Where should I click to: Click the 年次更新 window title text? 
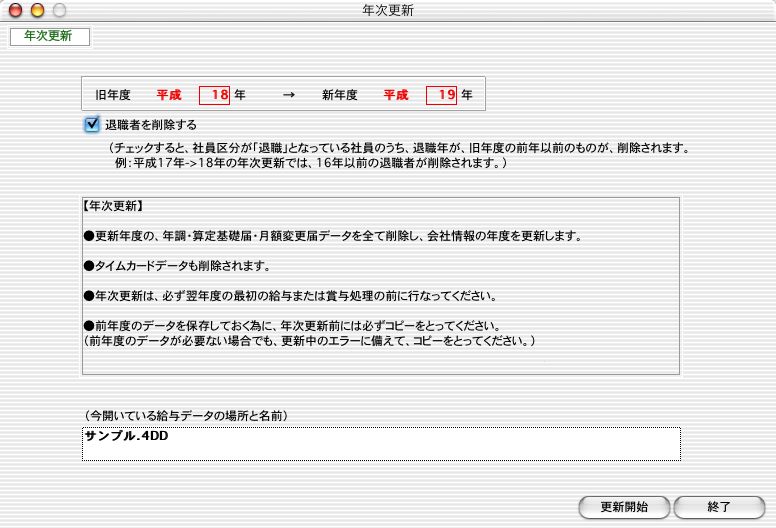388,10
